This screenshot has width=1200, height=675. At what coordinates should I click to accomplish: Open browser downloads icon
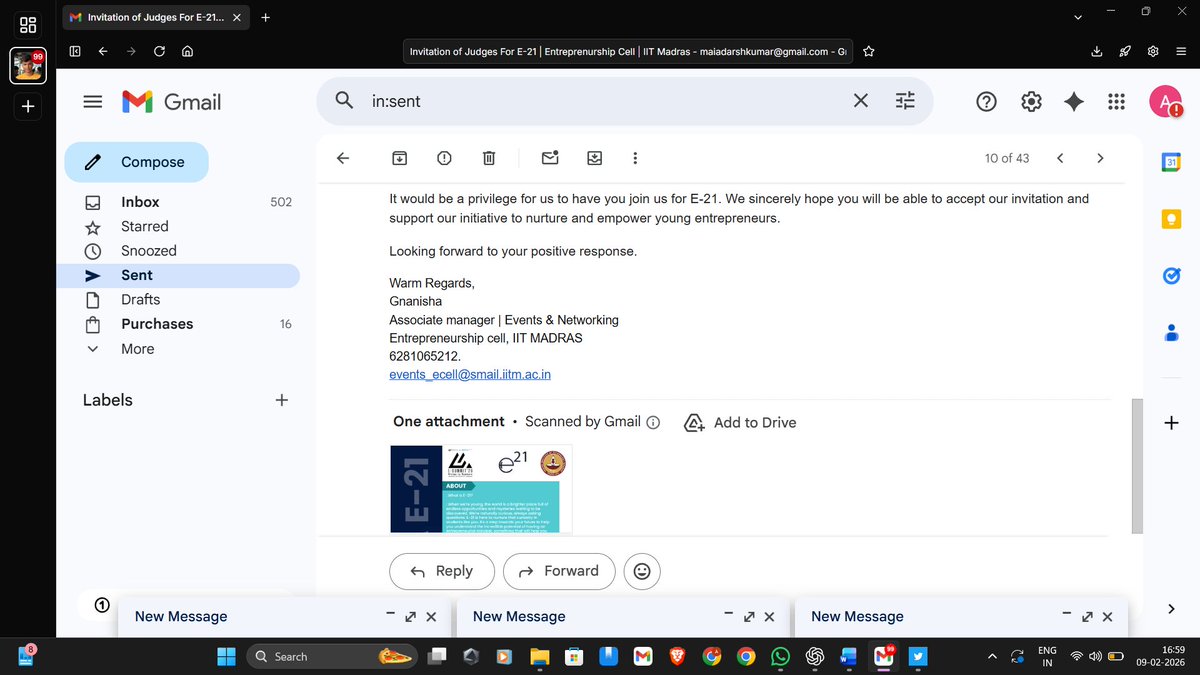1096,51
